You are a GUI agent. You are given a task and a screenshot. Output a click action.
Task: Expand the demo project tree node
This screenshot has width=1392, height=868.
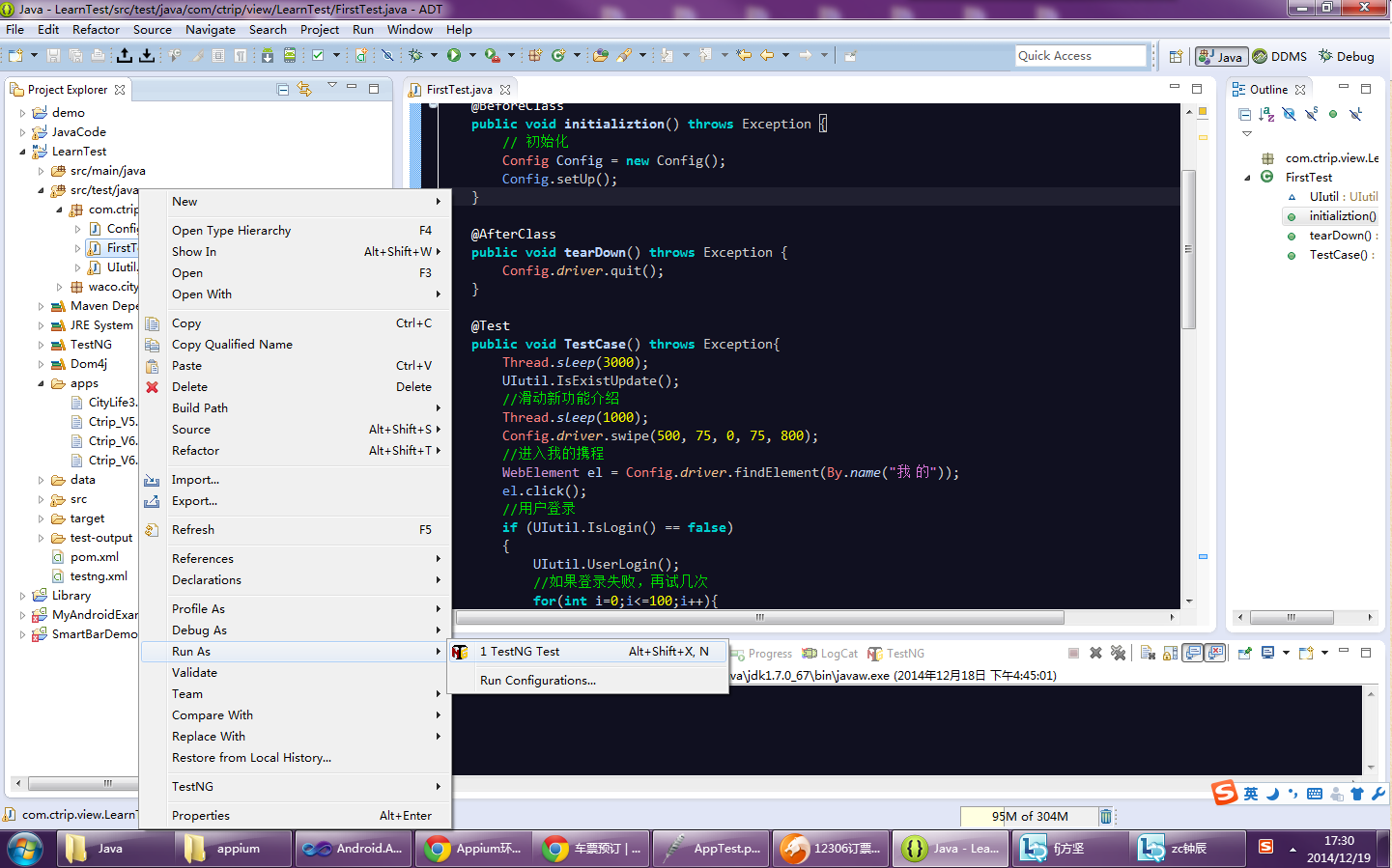click(23, 113)
